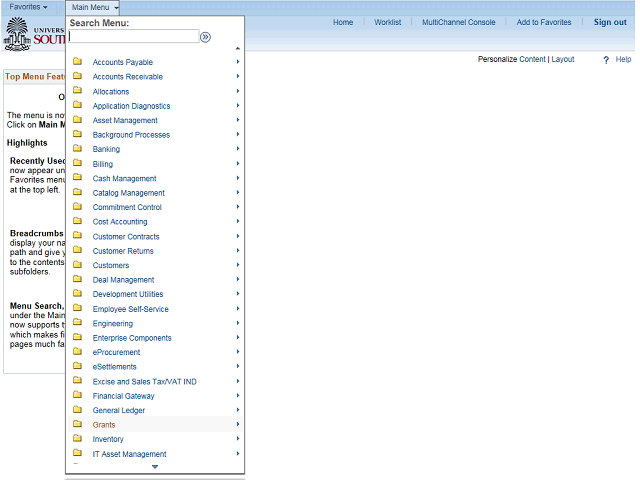Image resolution: width=640 pixels, height=480 pixels.
Task: Click the Application Diagnostics folder icon
Action: [78, 105]
